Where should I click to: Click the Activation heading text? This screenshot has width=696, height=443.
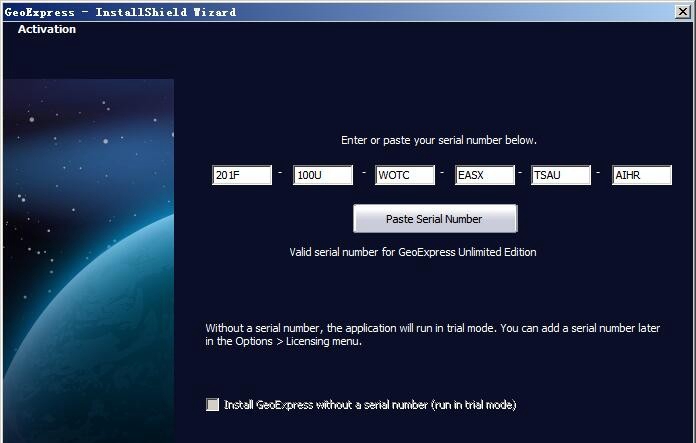[x=47, y=29]
